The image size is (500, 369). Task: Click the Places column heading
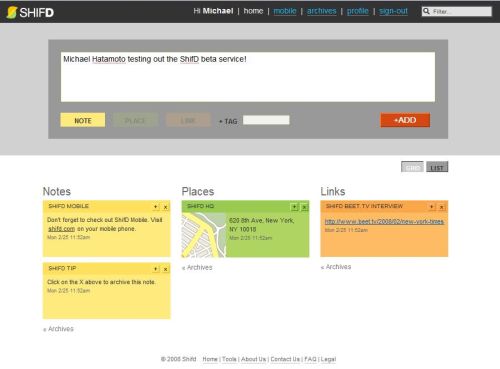198,191
